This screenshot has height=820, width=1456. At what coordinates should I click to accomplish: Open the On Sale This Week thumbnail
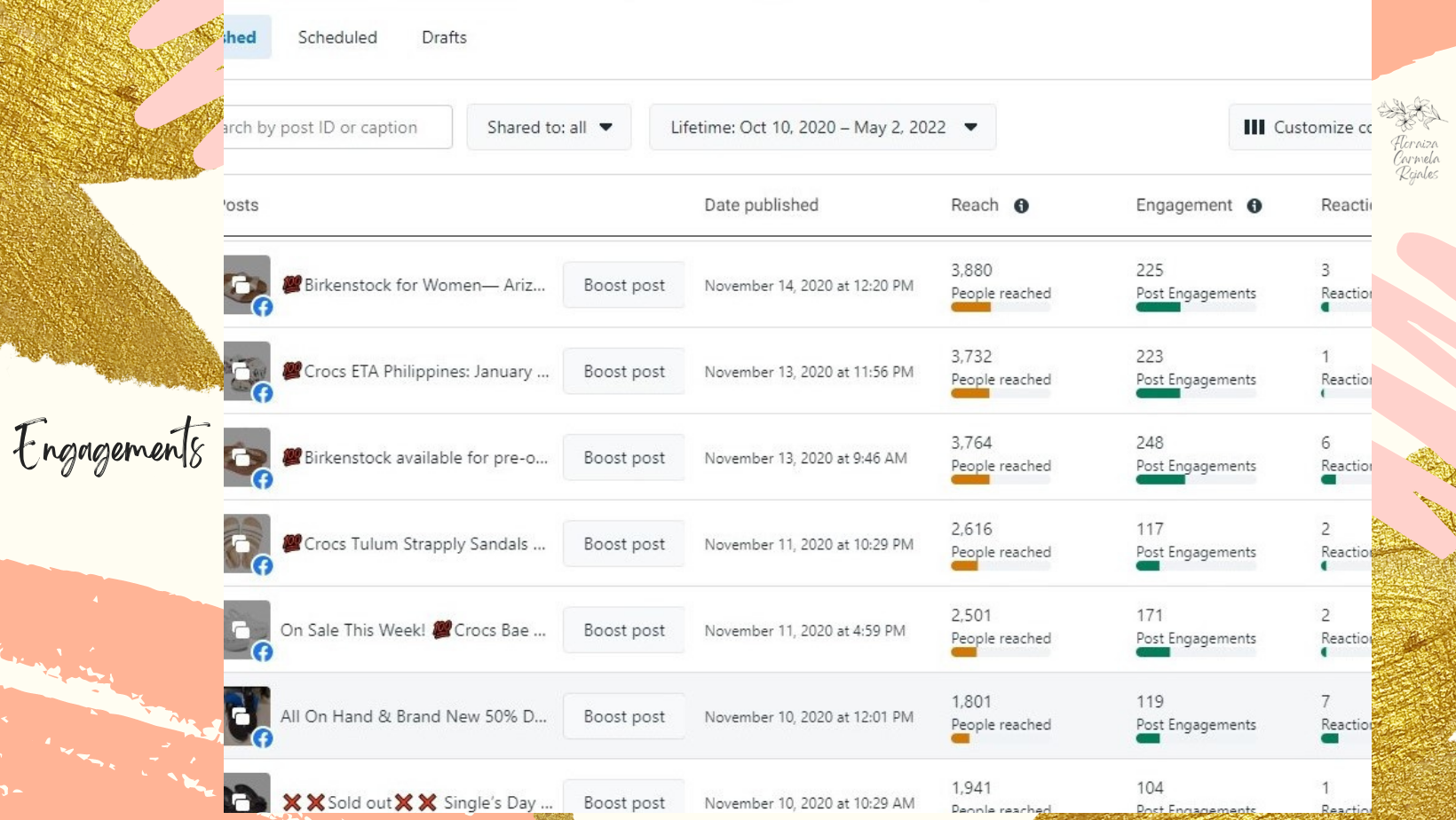[247, 629]
